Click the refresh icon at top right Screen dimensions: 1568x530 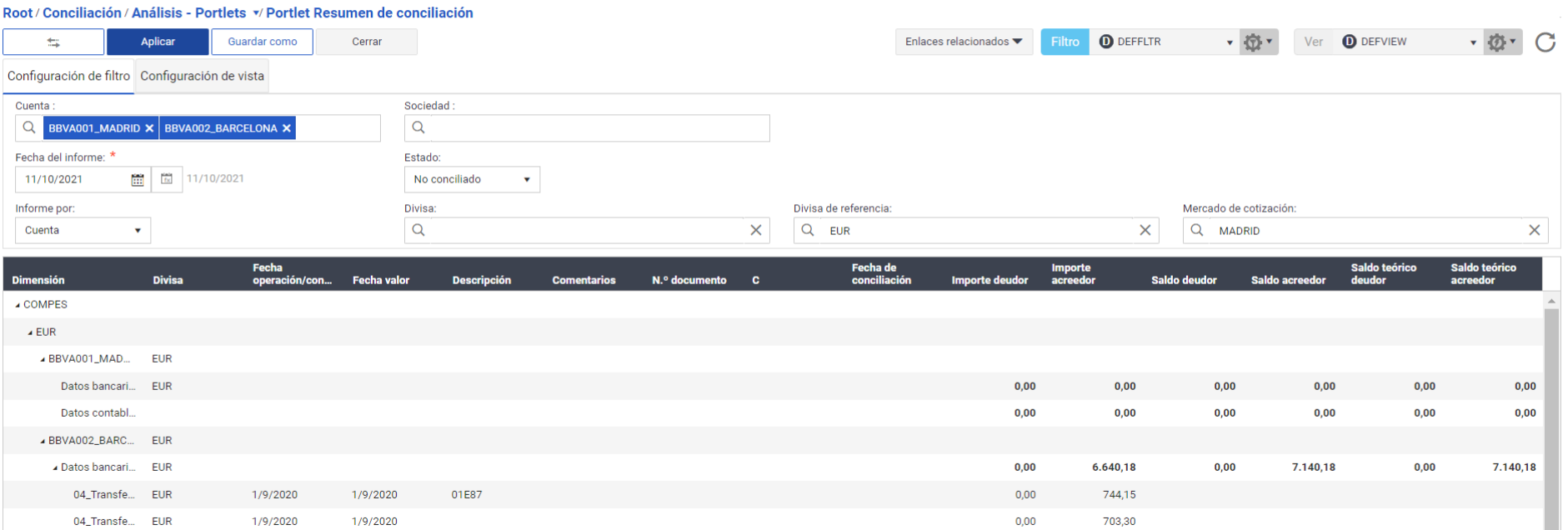tap(1545, 42)
